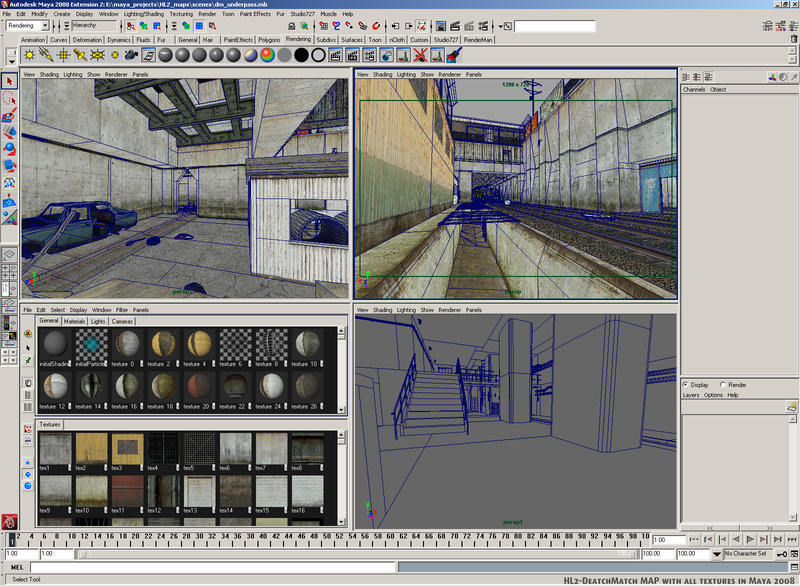Open the paint brush shelf icon
The height and width of the screenshot is (587, 800).
(x=454, y=55)
